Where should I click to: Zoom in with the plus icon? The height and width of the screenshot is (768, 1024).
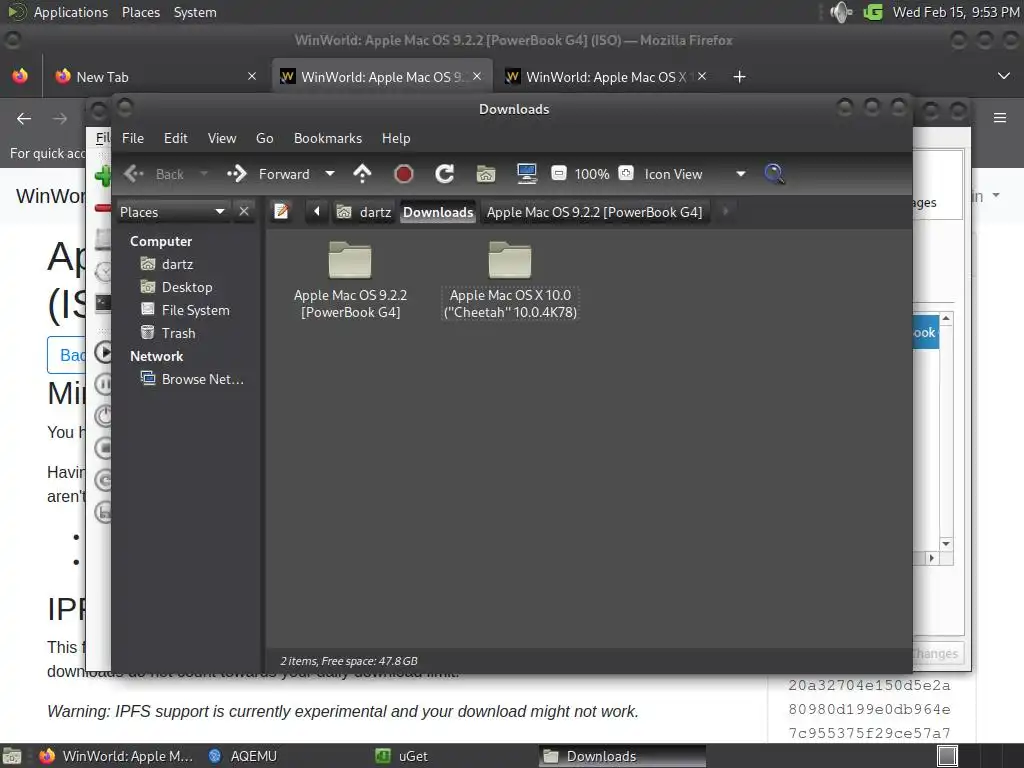point(626,174)
